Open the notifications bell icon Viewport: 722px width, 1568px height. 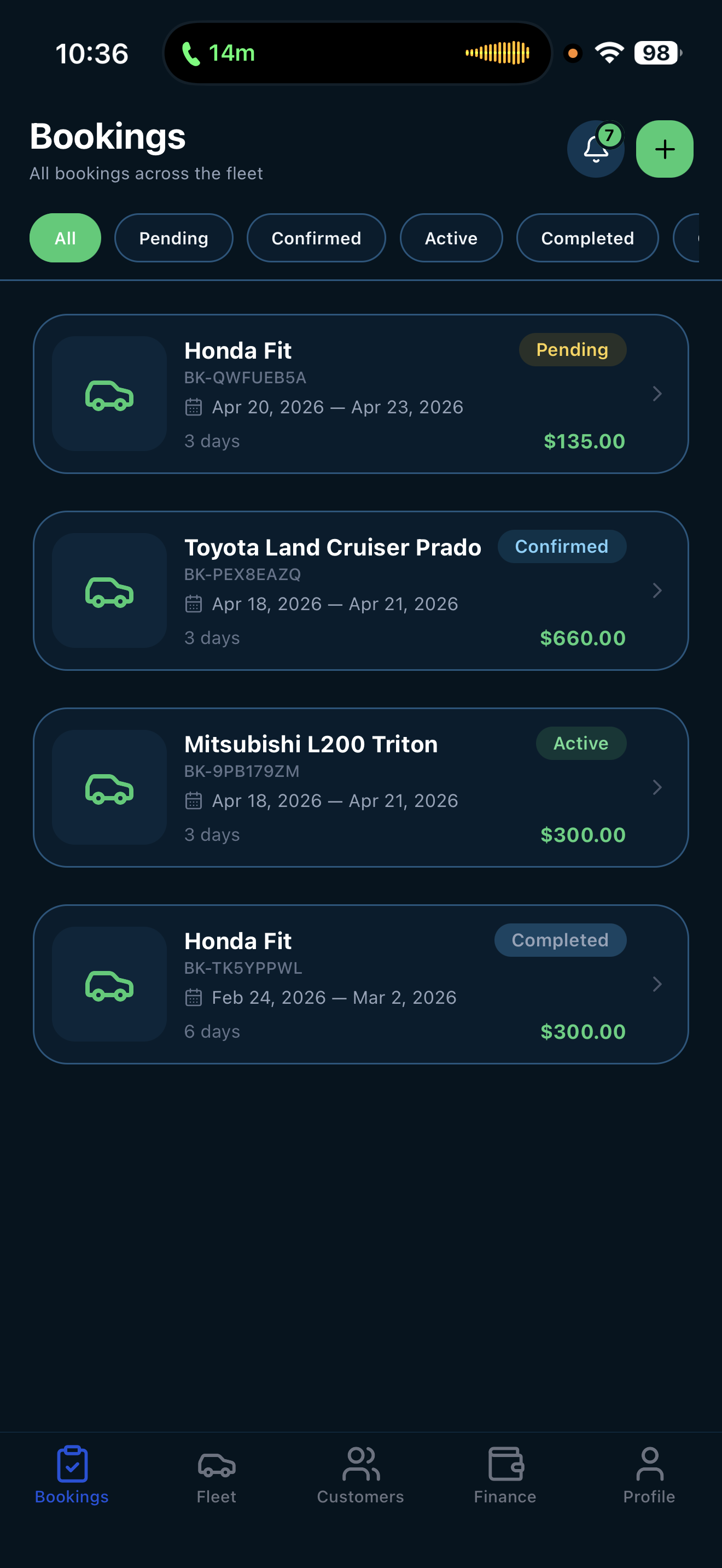coord(595,149)
